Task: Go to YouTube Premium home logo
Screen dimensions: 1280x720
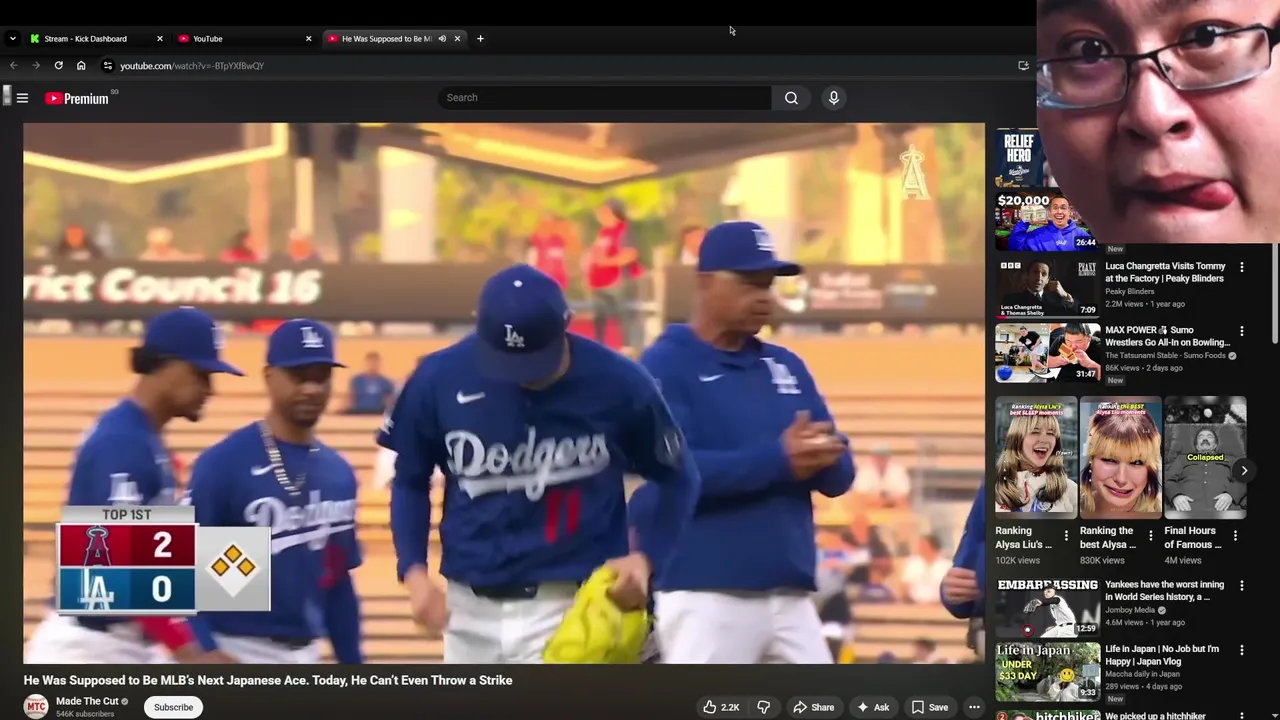Action: [x=77, y=98]
